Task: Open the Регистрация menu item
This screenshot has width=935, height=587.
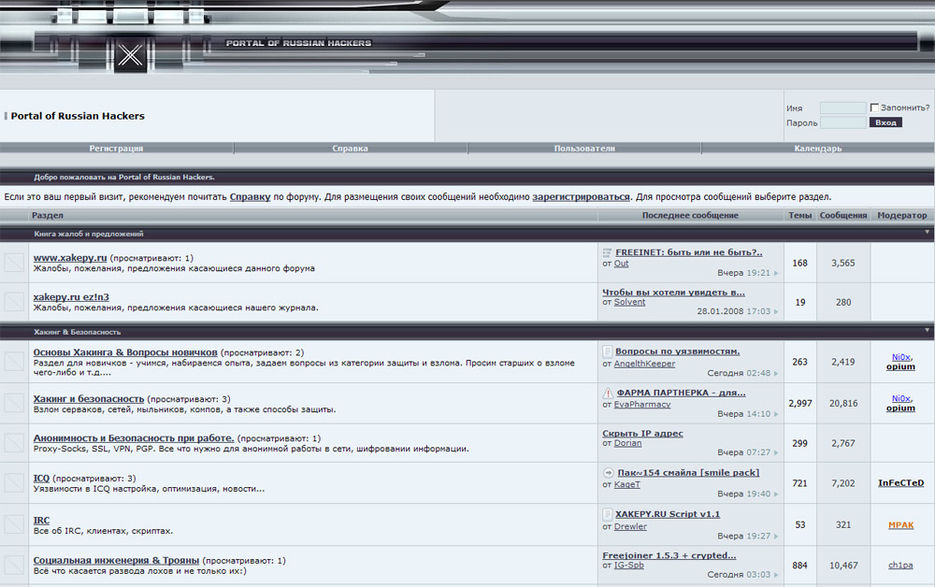Action: 116,148
